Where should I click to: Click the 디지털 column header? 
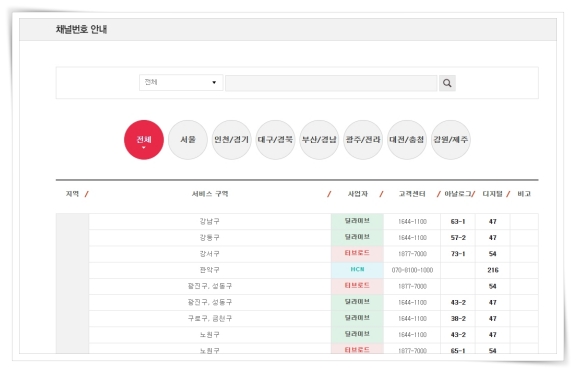(x=492, y=194)
